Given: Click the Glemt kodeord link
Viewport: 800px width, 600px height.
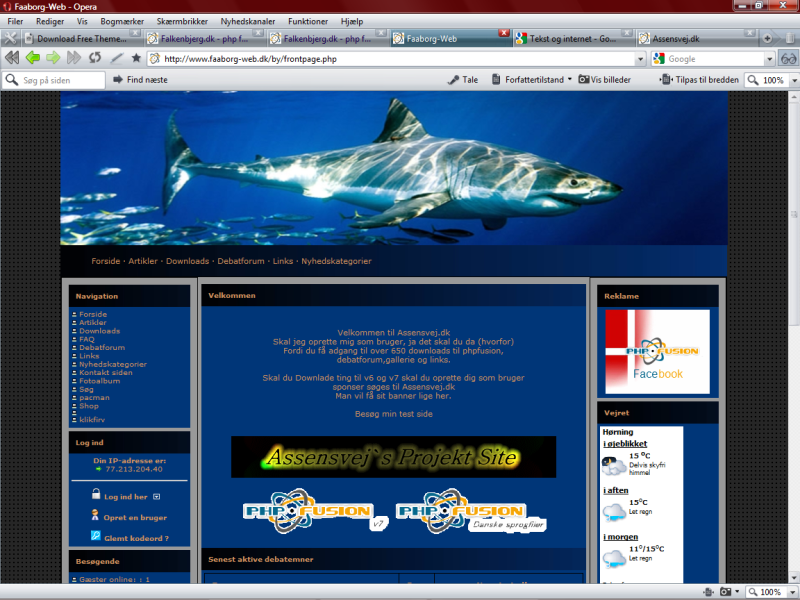Looking at the screenshot, I should pos(136,538).
